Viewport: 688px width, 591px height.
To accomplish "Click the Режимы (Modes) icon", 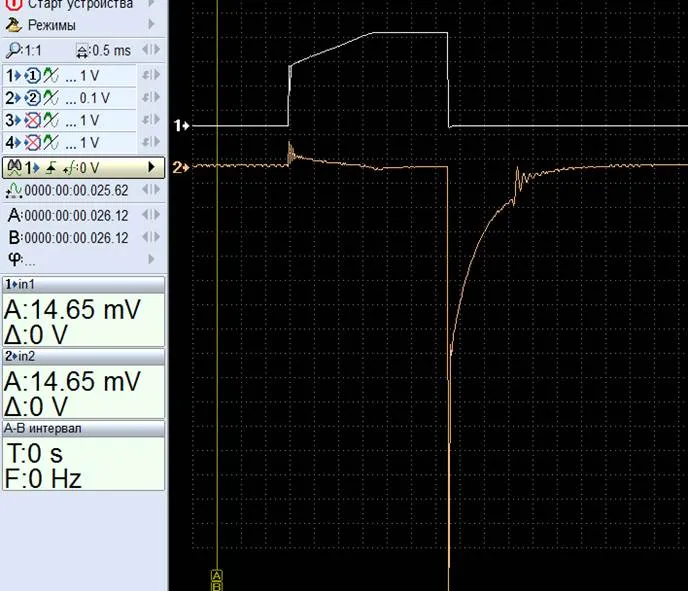I will tap(13, 24).
